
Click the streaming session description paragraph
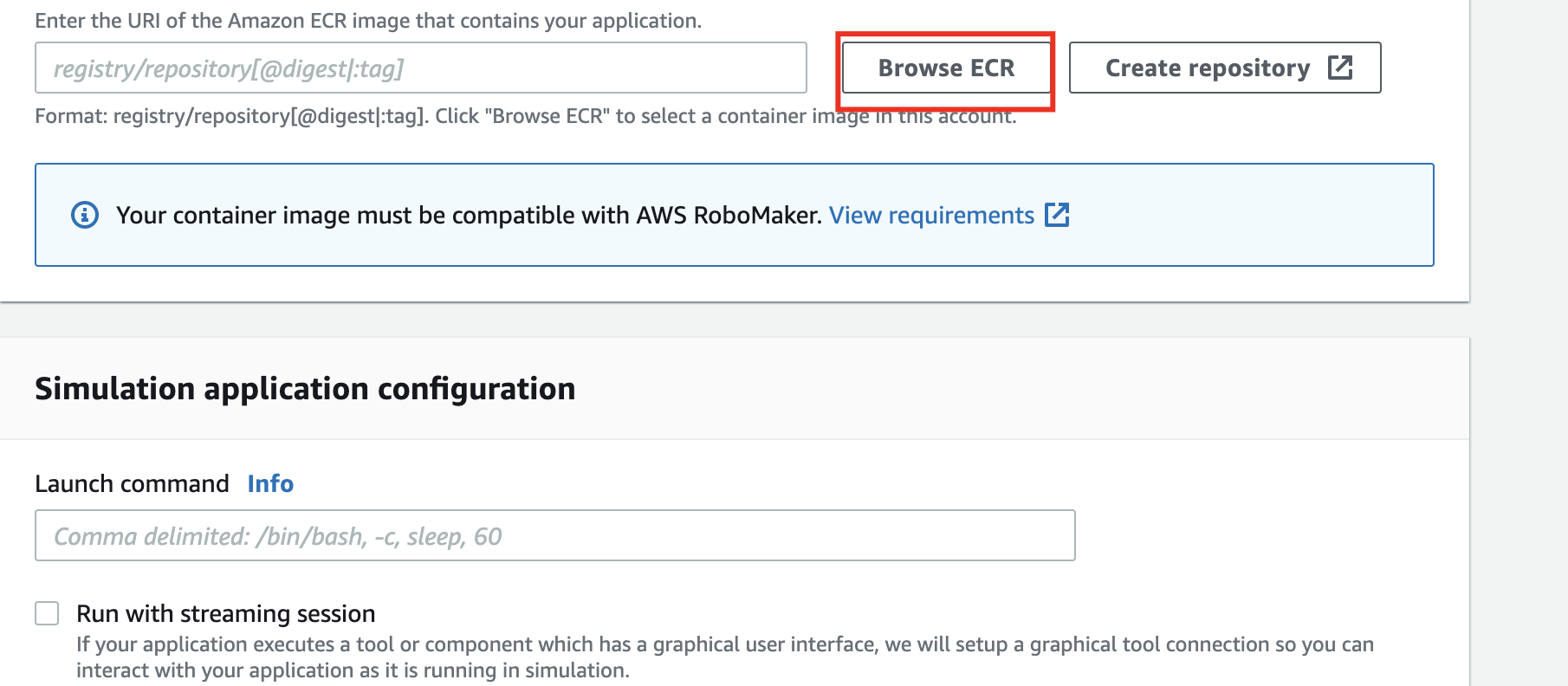click(724, 657)
